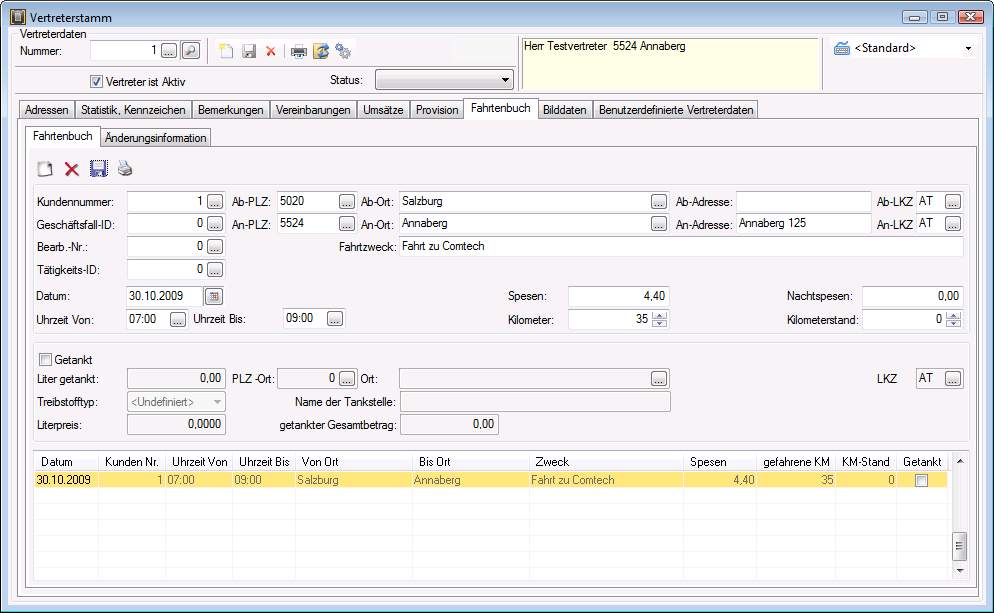Switch to Statistik, Kennzeichen tab

pos(133,110)
